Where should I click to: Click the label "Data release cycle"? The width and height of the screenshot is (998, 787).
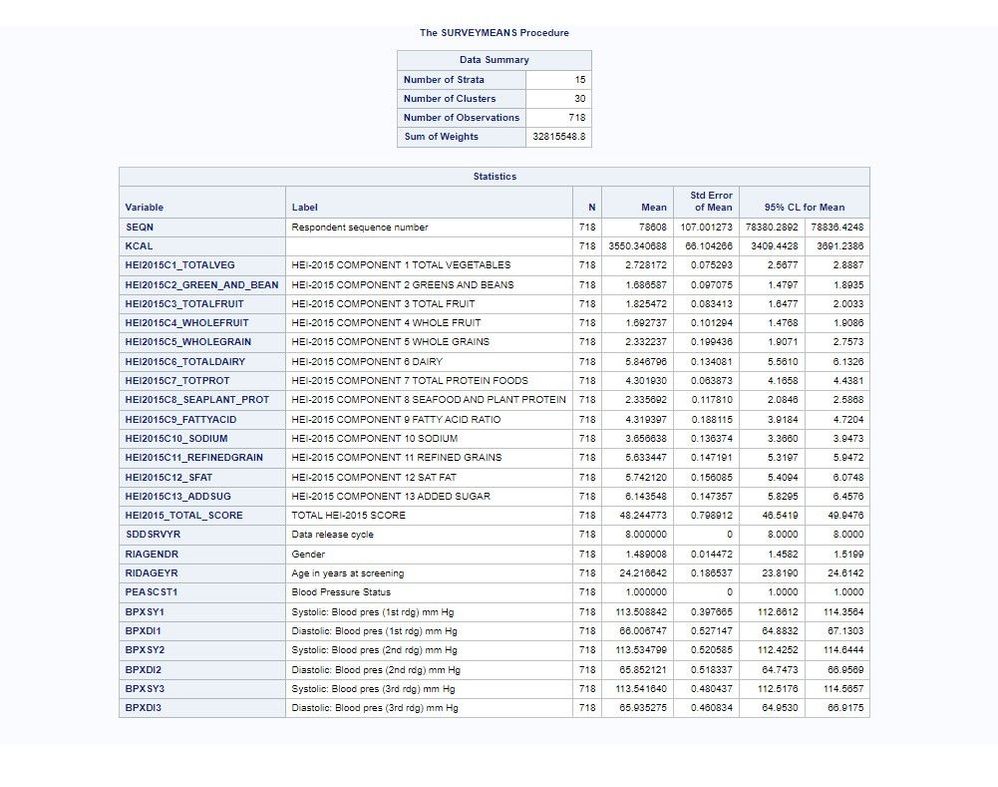click(332, 535)
